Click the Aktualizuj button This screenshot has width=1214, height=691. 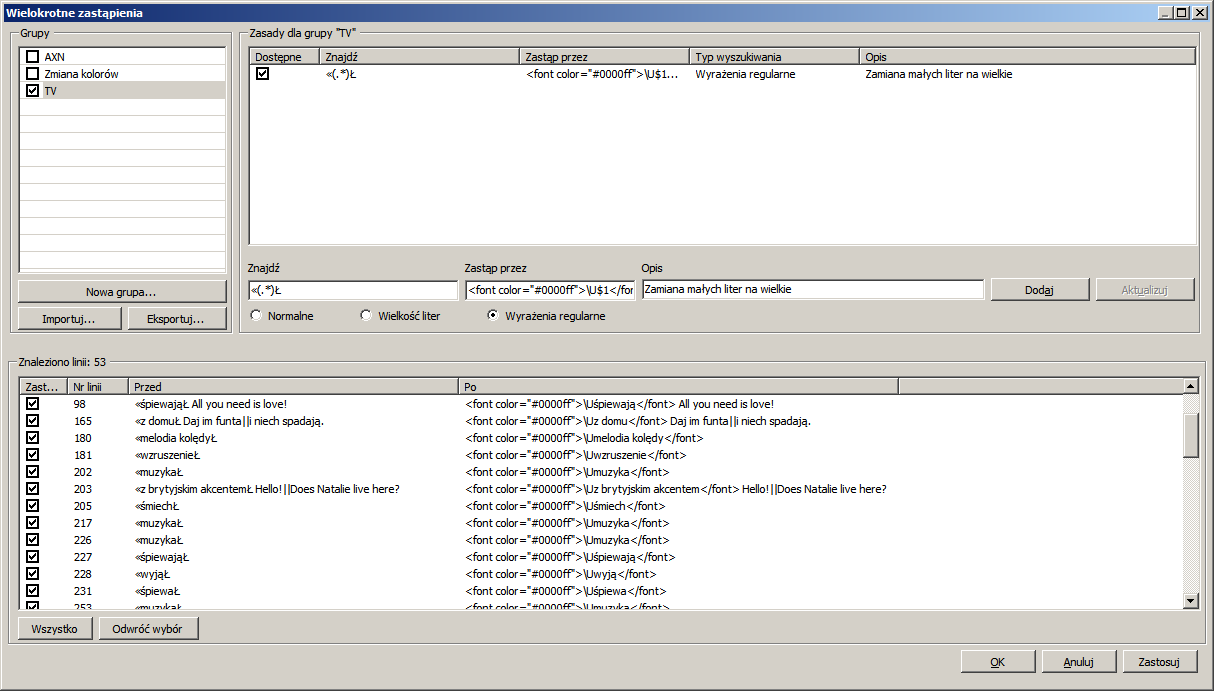[1145, 289]
